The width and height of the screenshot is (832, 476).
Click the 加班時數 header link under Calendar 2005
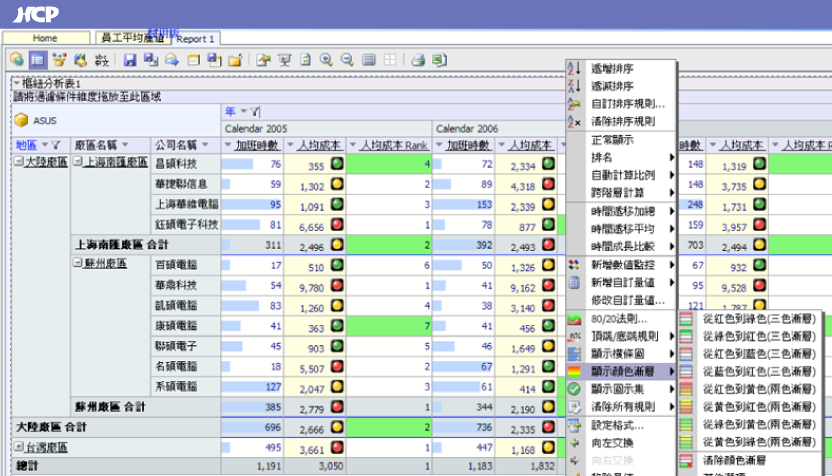(257, 145)
